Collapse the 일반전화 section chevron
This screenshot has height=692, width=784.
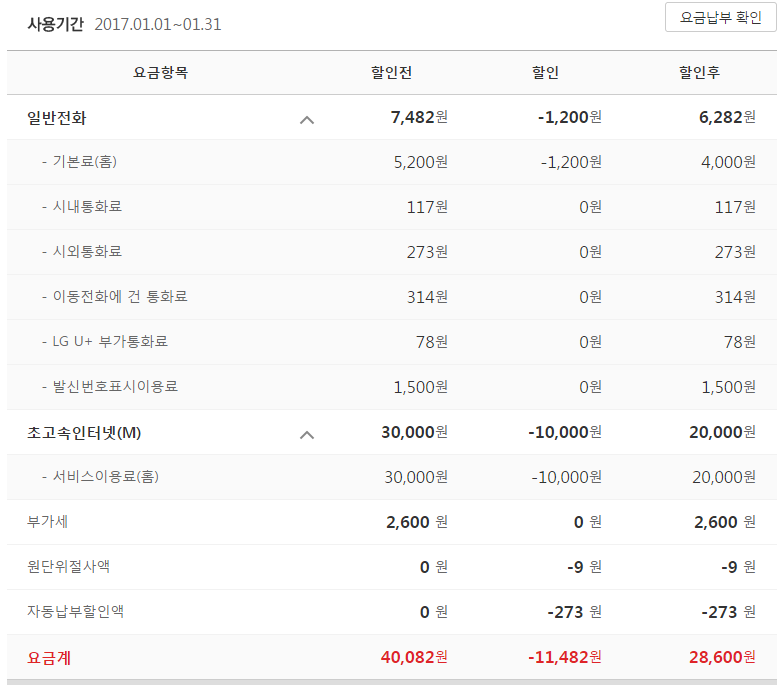coord(307,119)
